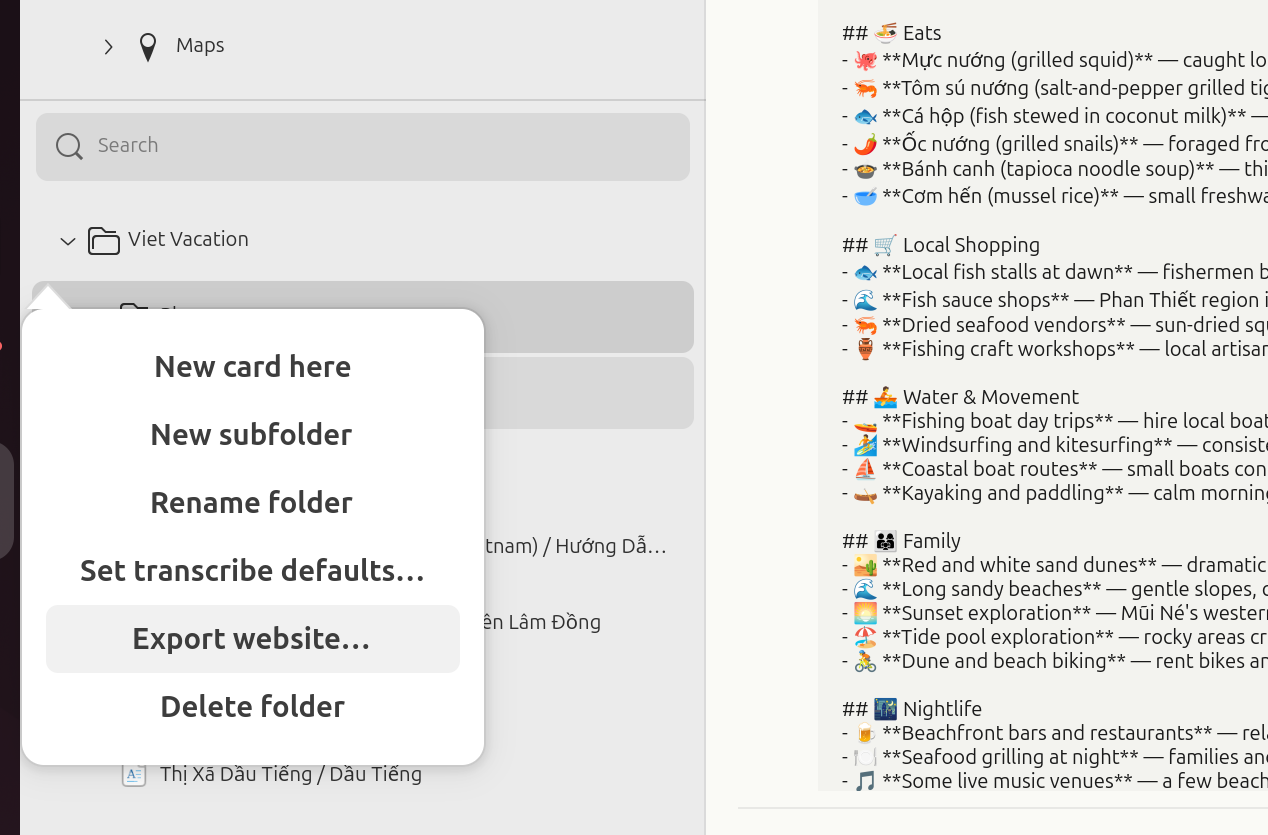Click the Coastal boat routes line

[x=1054, y=469]
